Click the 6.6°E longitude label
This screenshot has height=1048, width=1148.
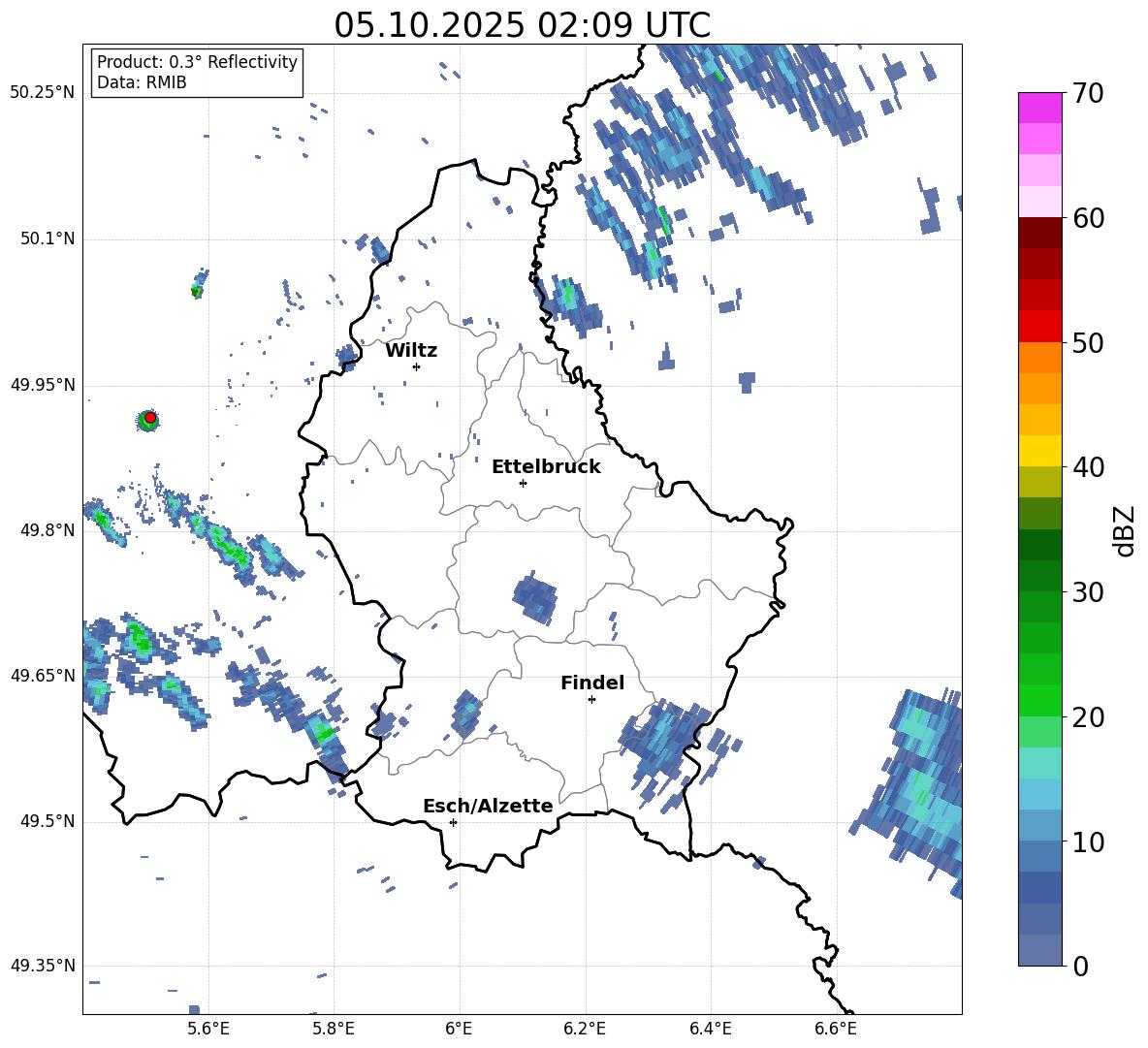tap(836, 1029)
